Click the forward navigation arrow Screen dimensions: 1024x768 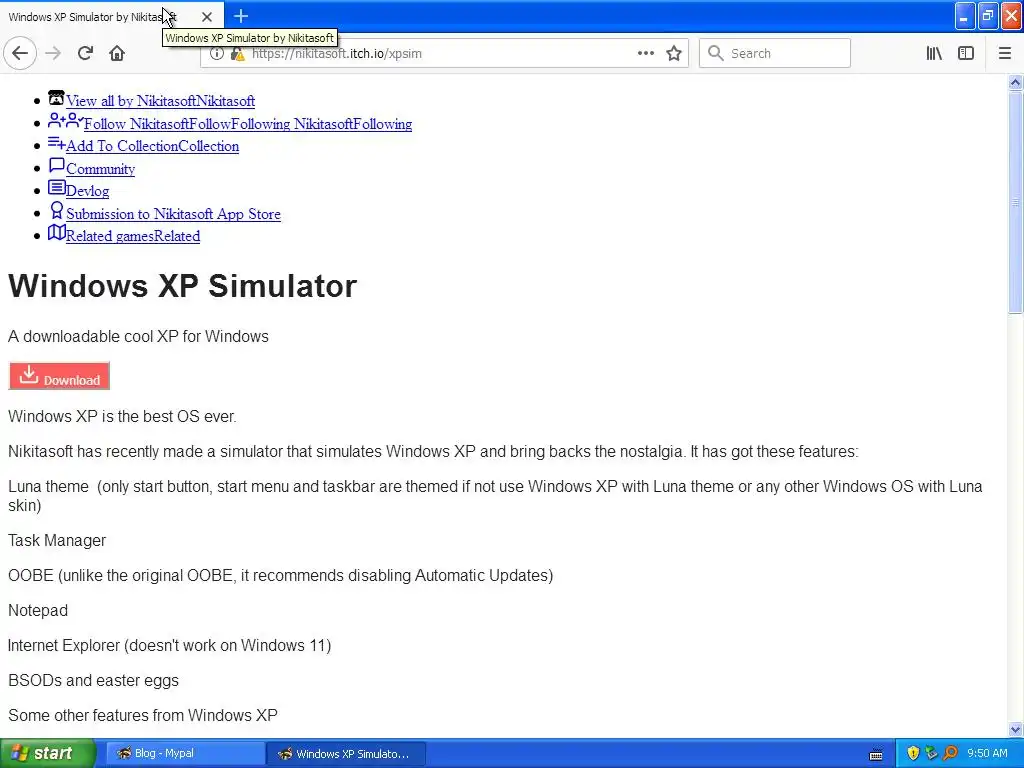coord(53,53)
